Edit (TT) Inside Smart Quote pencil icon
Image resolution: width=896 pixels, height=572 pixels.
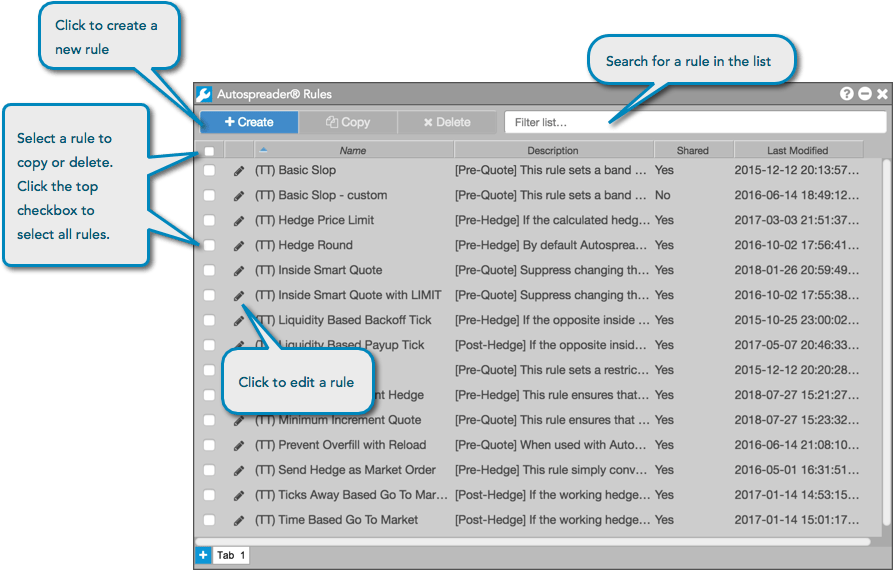tap(239, 271)
